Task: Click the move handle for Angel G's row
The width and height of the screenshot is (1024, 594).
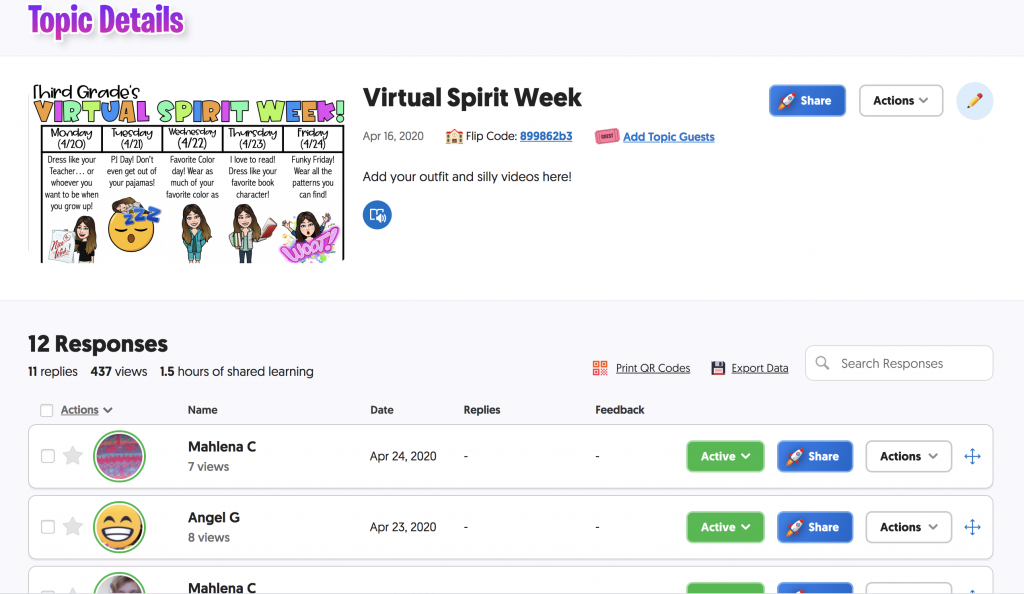Action: click(972, 527)
